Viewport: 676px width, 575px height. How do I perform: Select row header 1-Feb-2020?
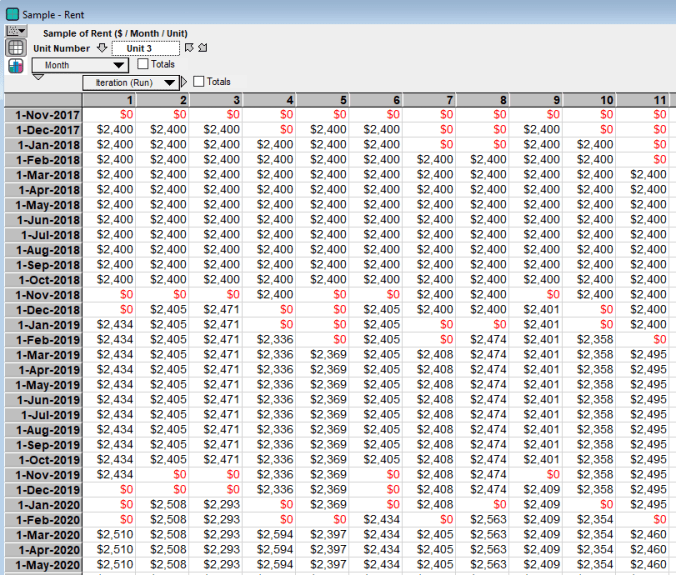tap(43, 520)
